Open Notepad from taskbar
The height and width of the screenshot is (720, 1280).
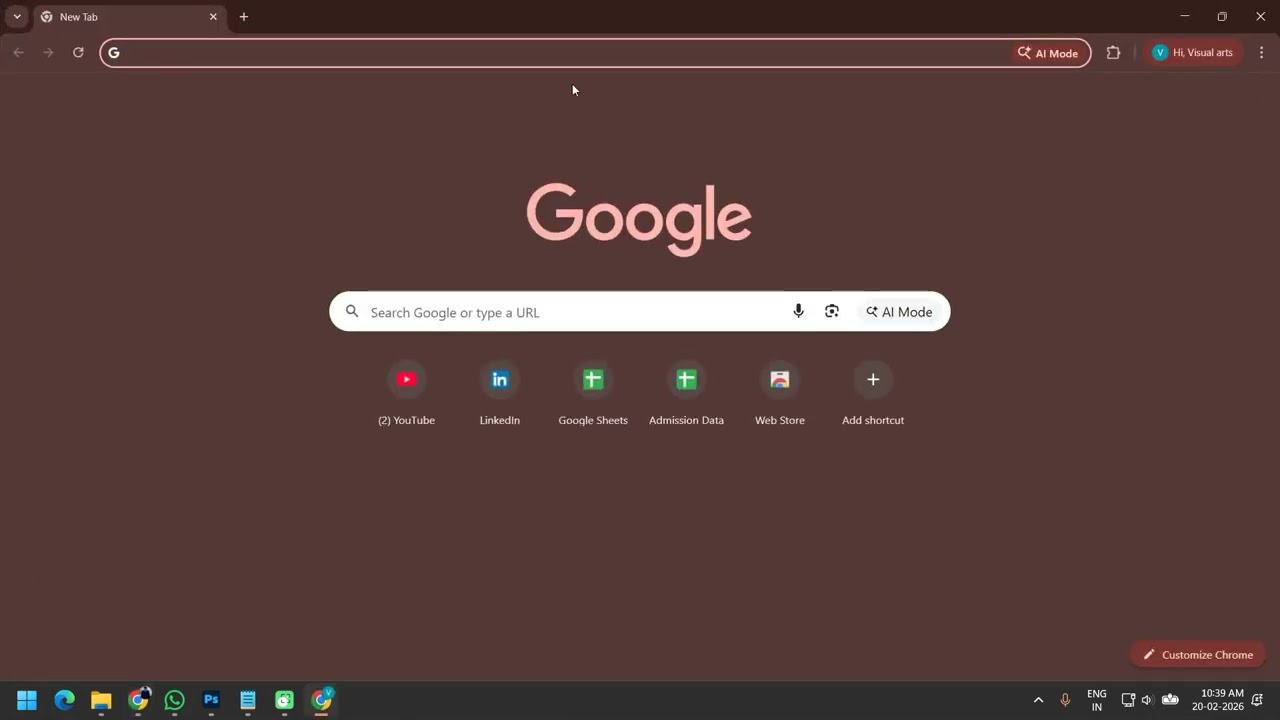coord(248,700)
